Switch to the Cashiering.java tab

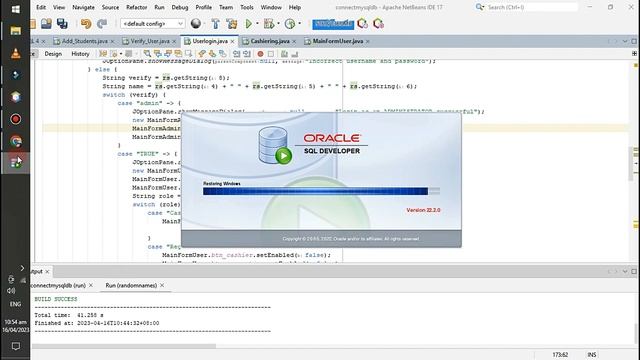[270, 41]
